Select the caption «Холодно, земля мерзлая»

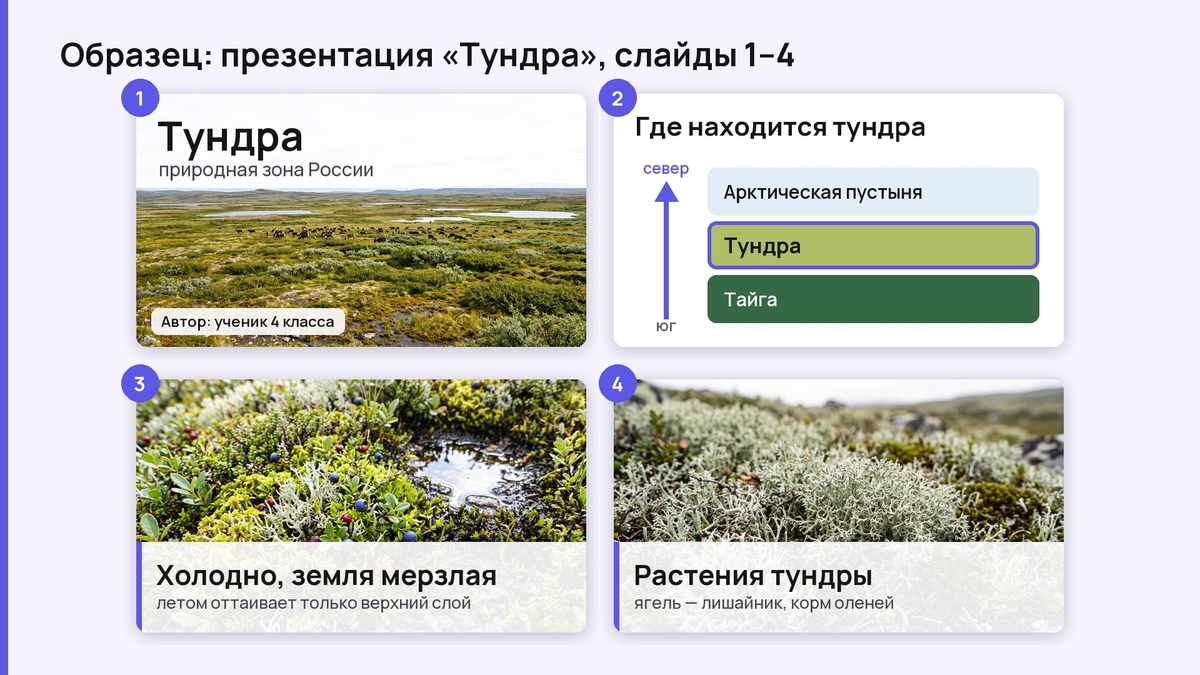[326, 576]
